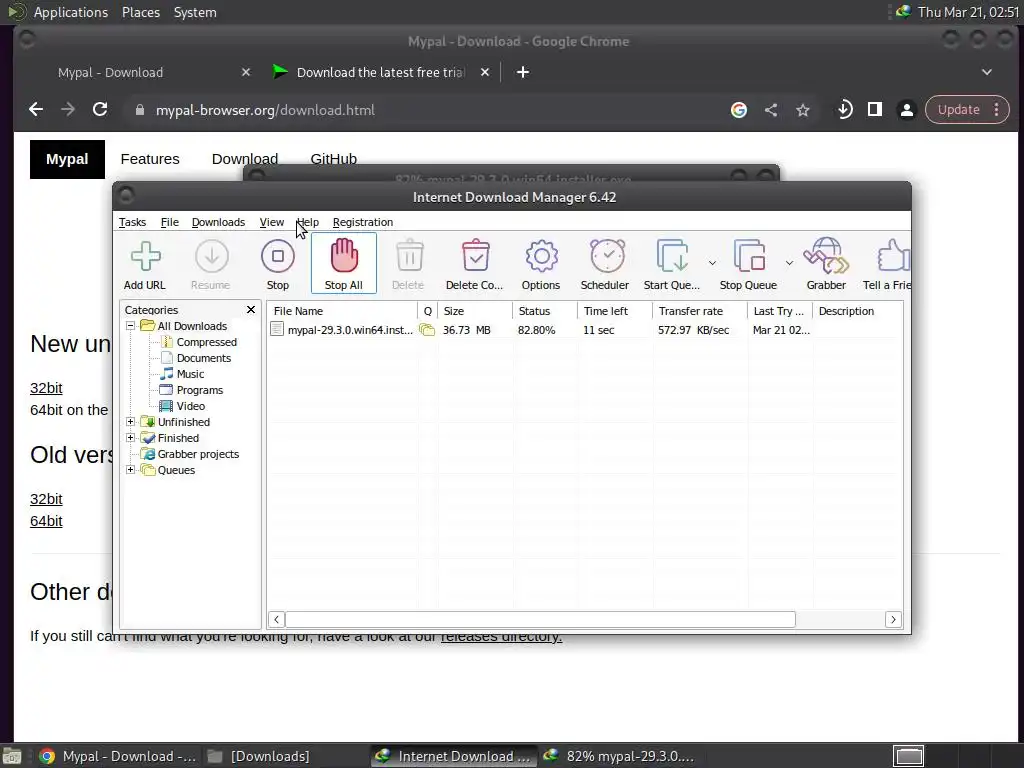The height and width of the screenshot is (768, 1024).
Task: Open Stop Queue dropdown arrow
Action: pos(789,263)
